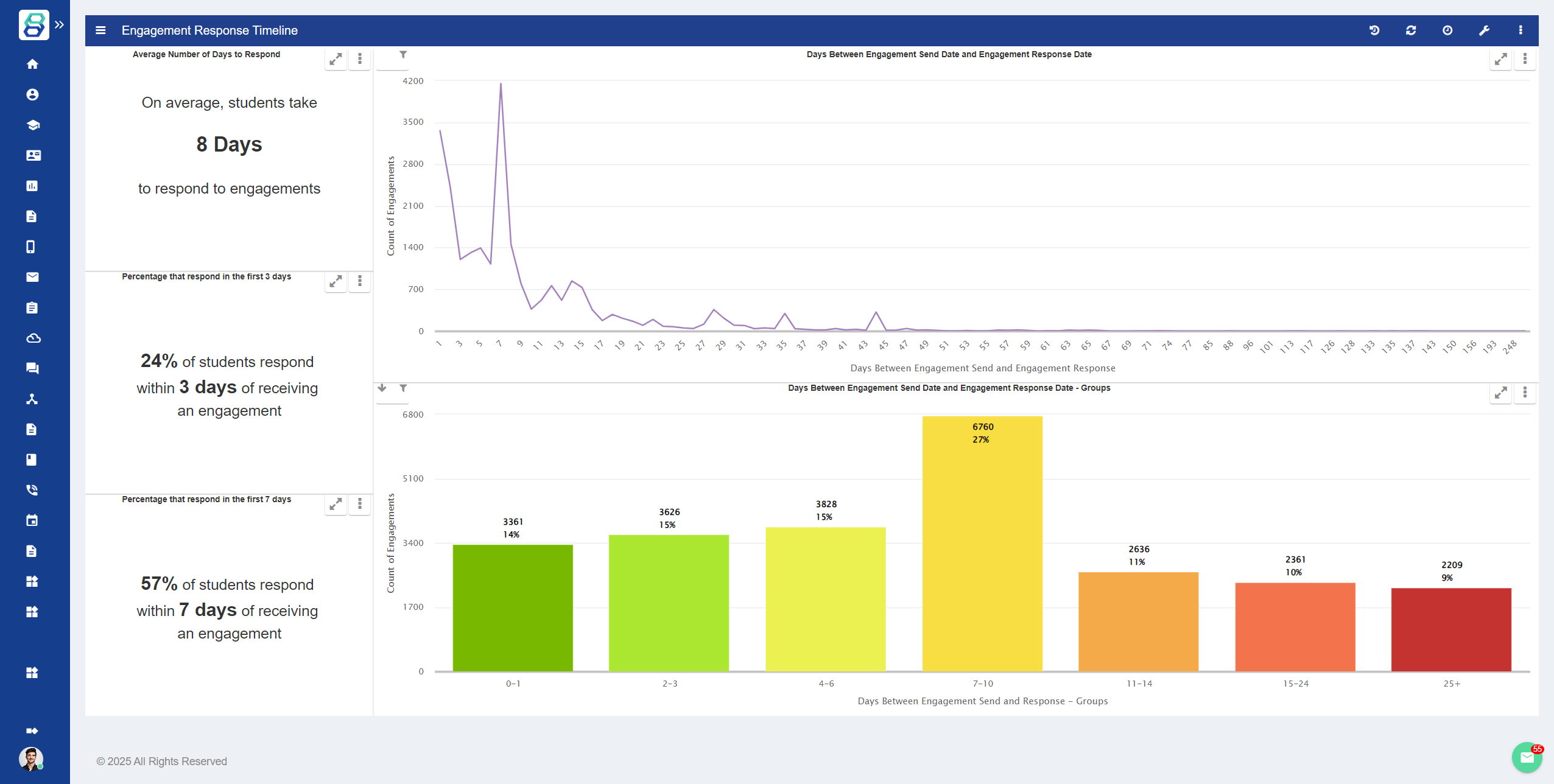The height and width of the screenshot is (784, 1554).
Task: Open the chat messages button with badge
Action: [1527, 757]
